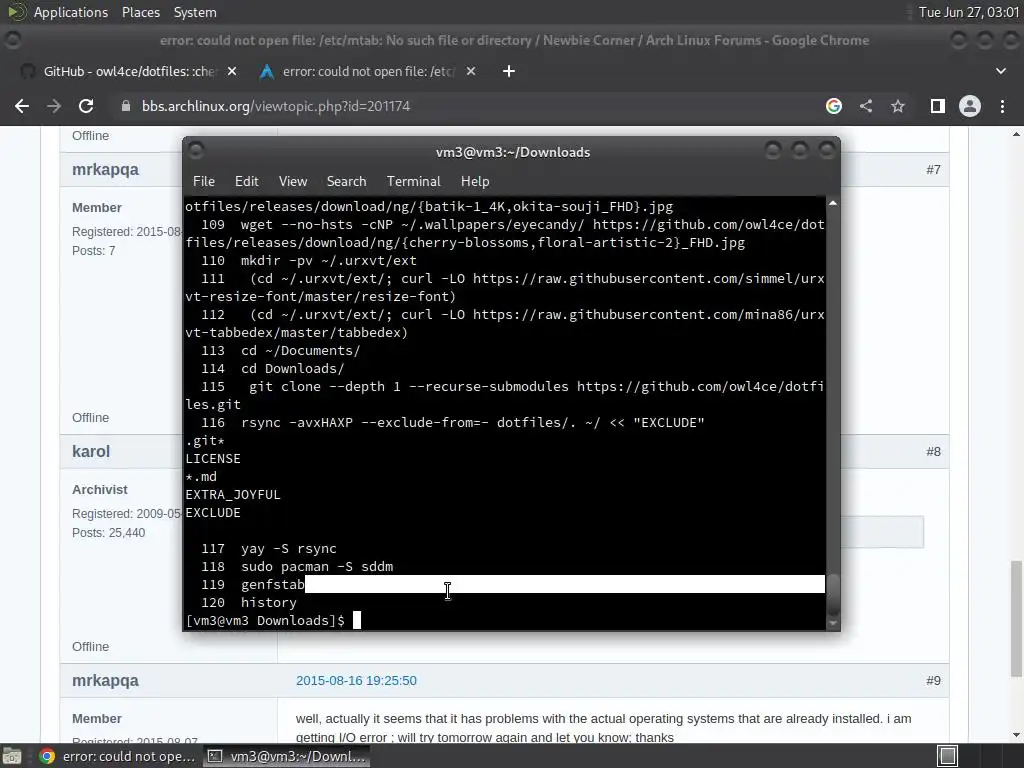Viewport: 1024px width, 768px height.
Task: Open terminal File menu
Action: 204,182
